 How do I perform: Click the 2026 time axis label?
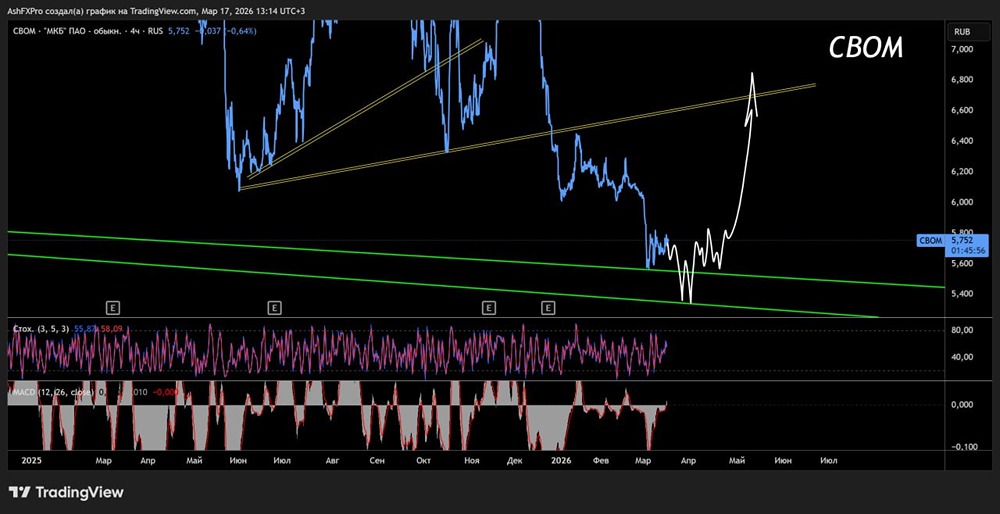(x=561, y=460)
